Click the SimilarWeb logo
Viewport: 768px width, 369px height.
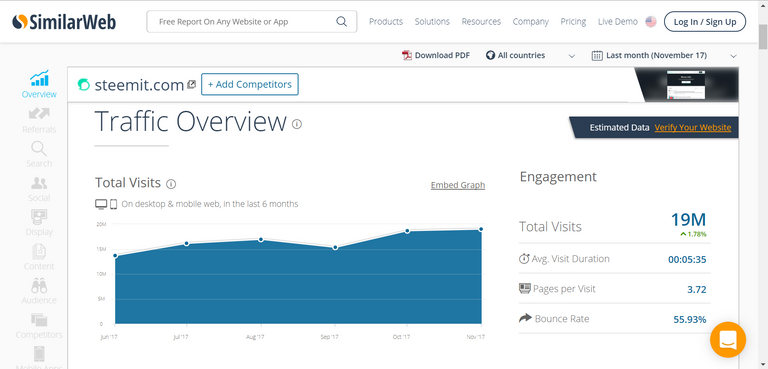(x=64, y=22)
